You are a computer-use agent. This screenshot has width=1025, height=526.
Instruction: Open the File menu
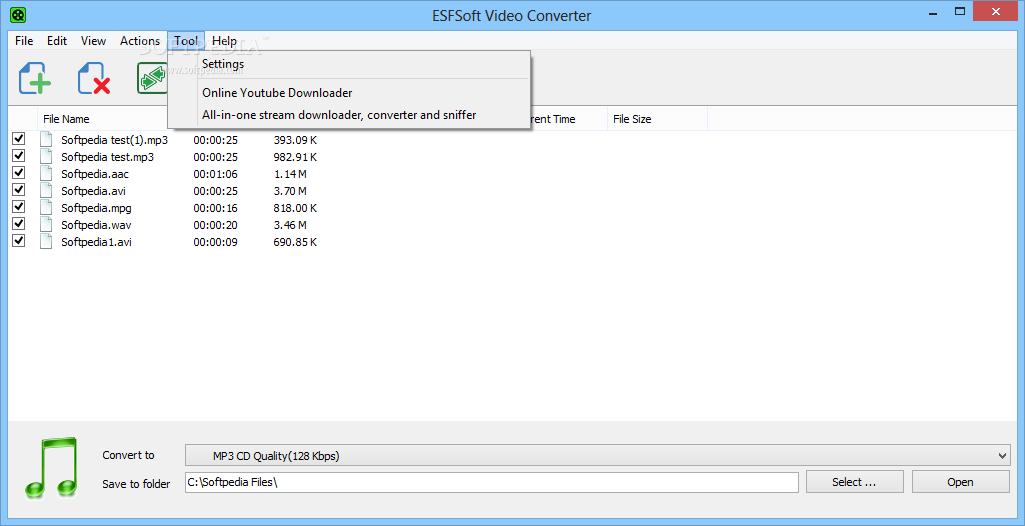click(x=24, y=41)
